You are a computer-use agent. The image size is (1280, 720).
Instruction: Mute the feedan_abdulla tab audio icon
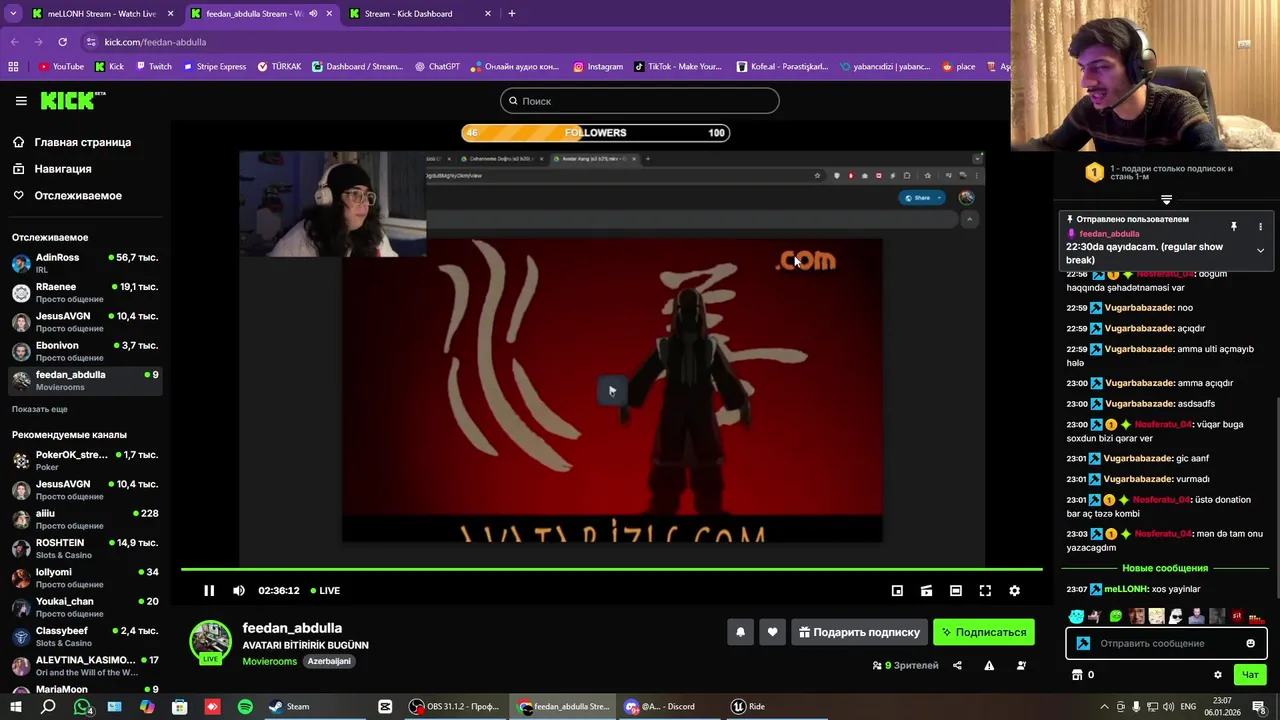coord(313,14)
